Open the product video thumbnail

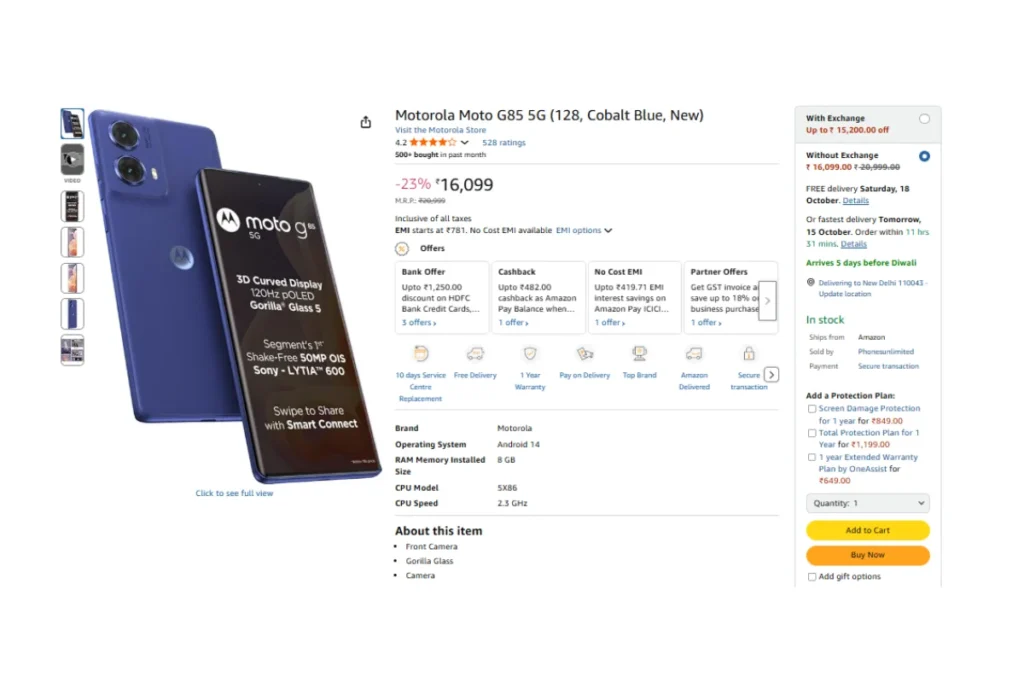click(x=72, y=160)
